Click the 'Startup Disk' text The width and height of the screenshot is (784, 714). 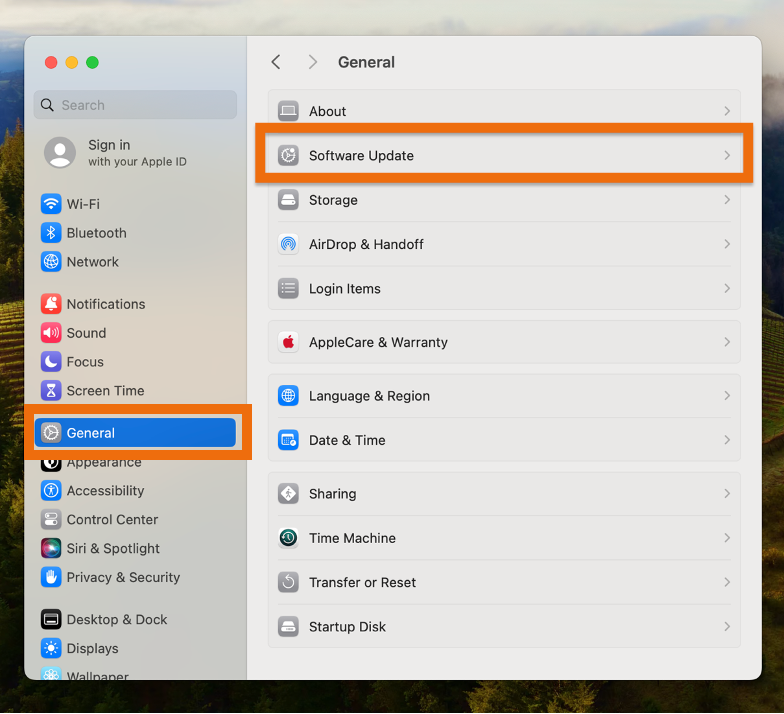[348, 626]
